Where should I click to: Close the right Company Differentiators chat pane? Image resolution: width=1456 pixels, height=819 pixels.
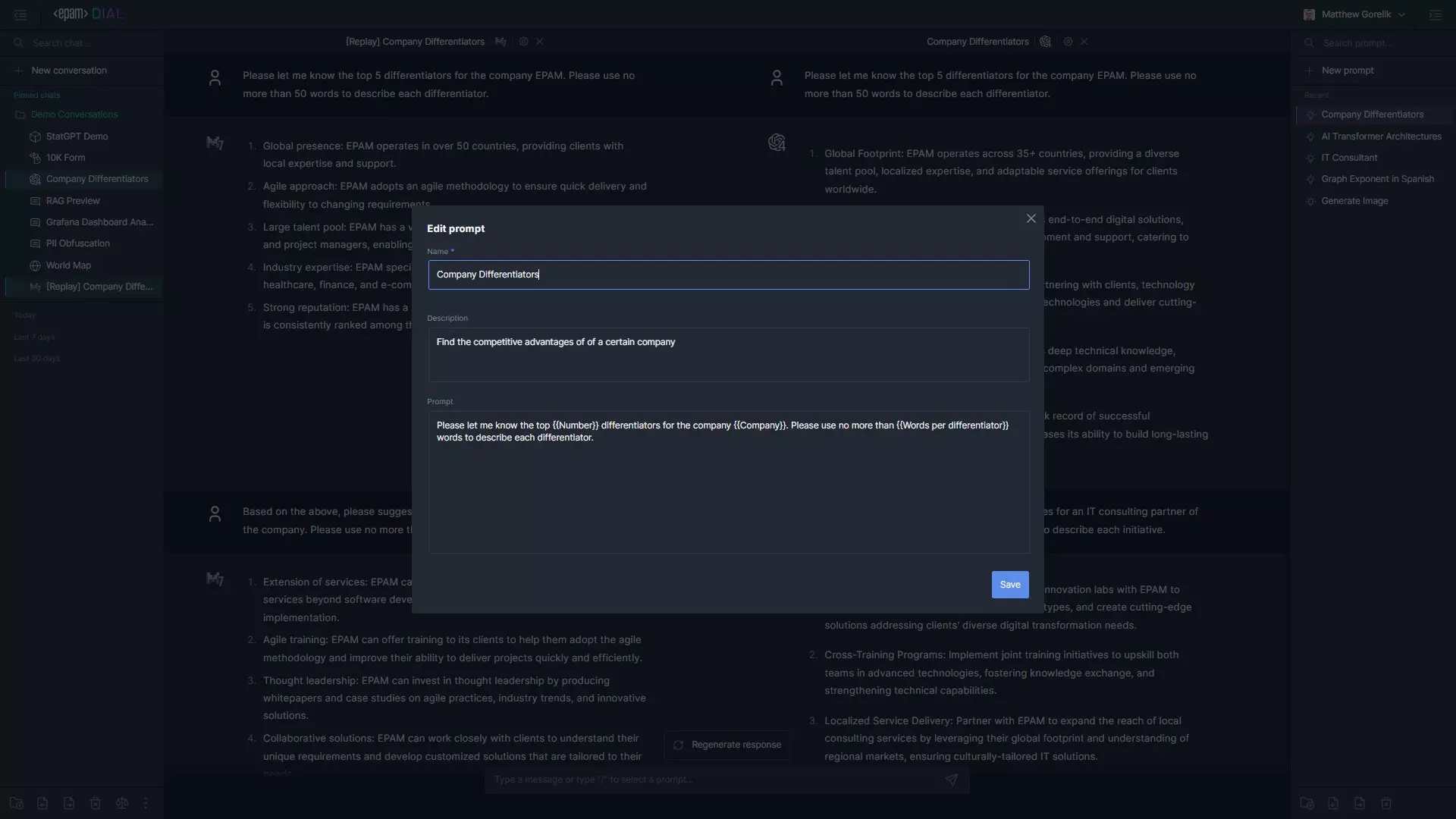pos(1084,42)
